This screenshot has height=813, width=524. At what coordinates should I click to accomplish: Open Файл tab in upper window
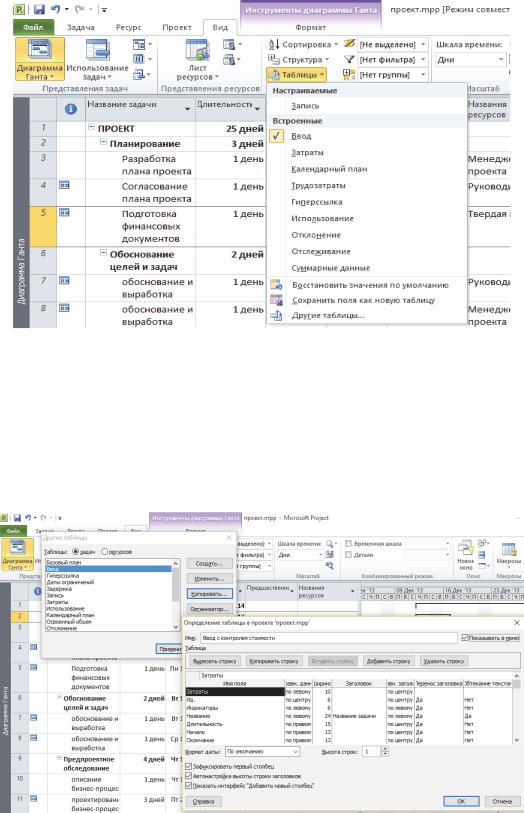pos(33,27)
